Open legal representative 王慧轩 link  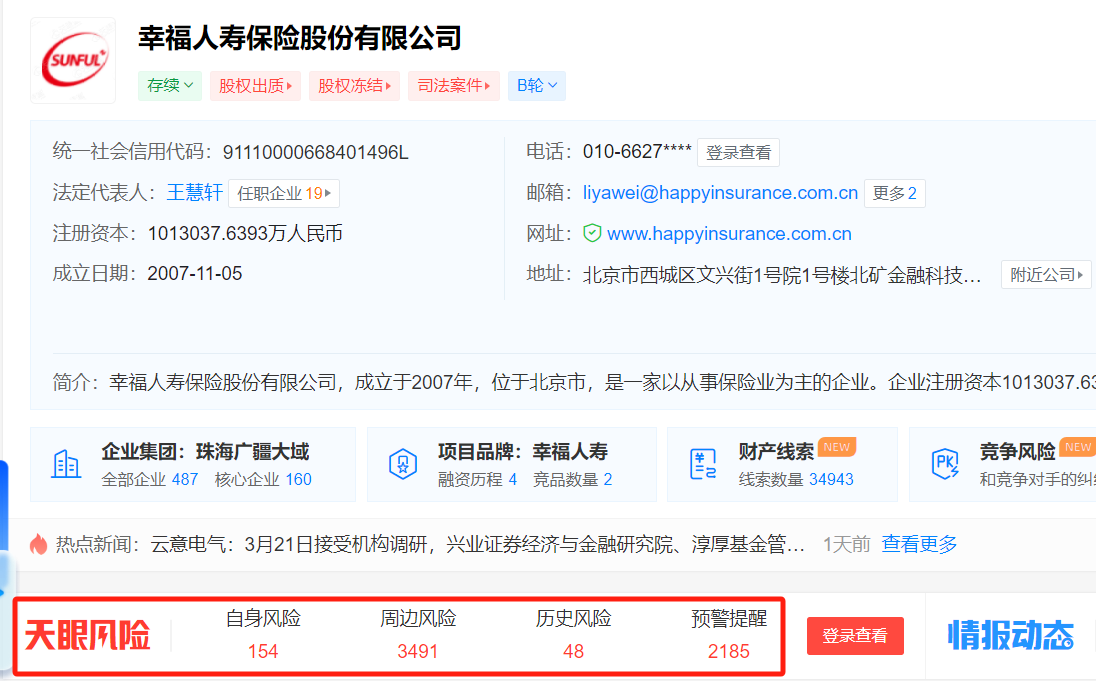tap(194, 193)
